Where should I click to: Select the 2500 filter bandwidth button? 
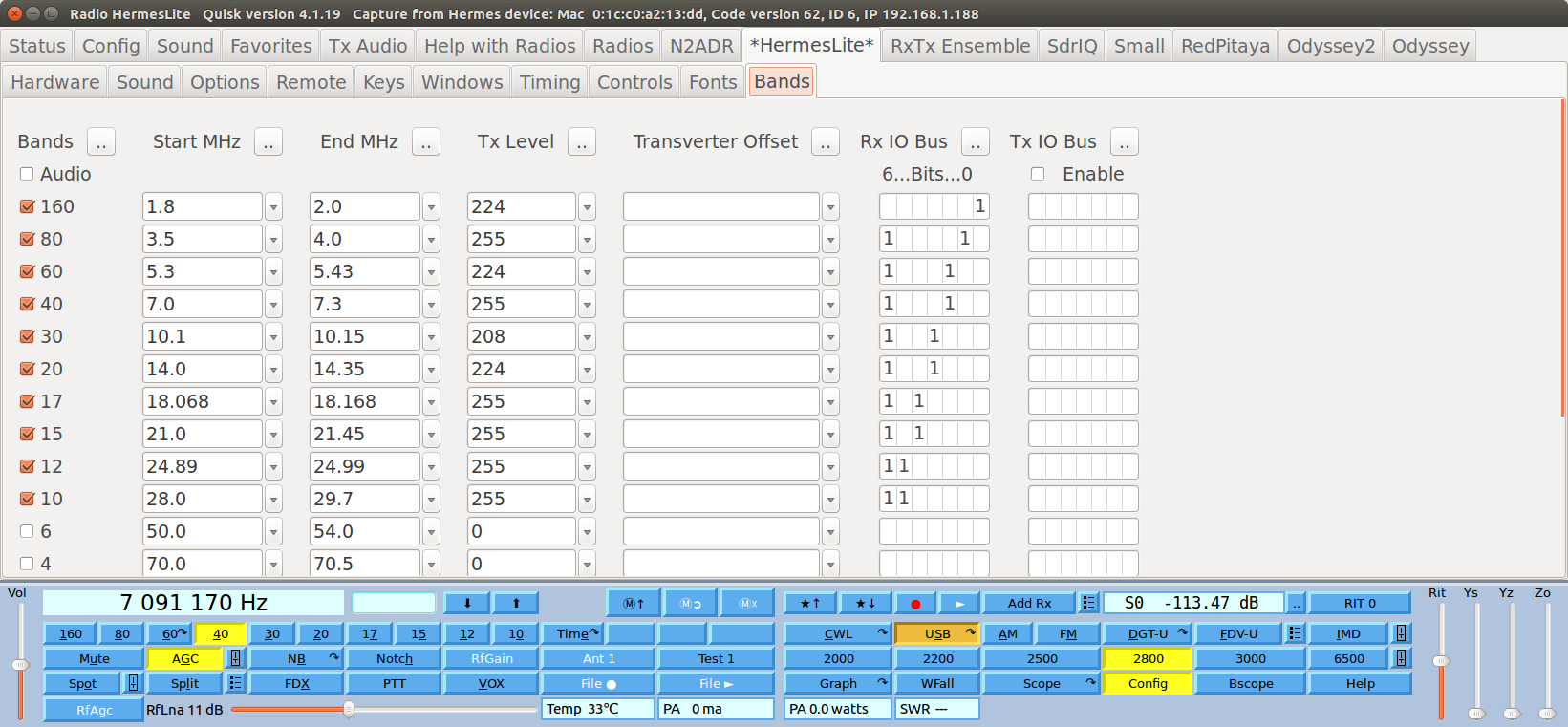pos(1042,658)
